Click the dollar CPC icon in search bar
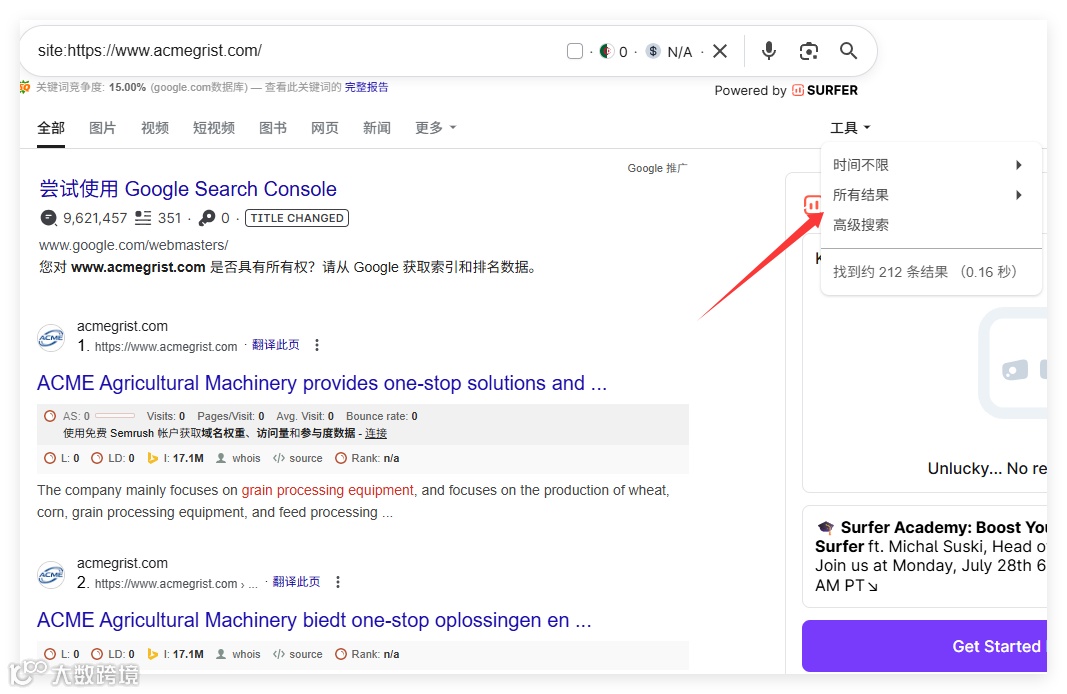Image resolution: width=1067 pixels, height=694 pixels. click(x=653, y=51)
